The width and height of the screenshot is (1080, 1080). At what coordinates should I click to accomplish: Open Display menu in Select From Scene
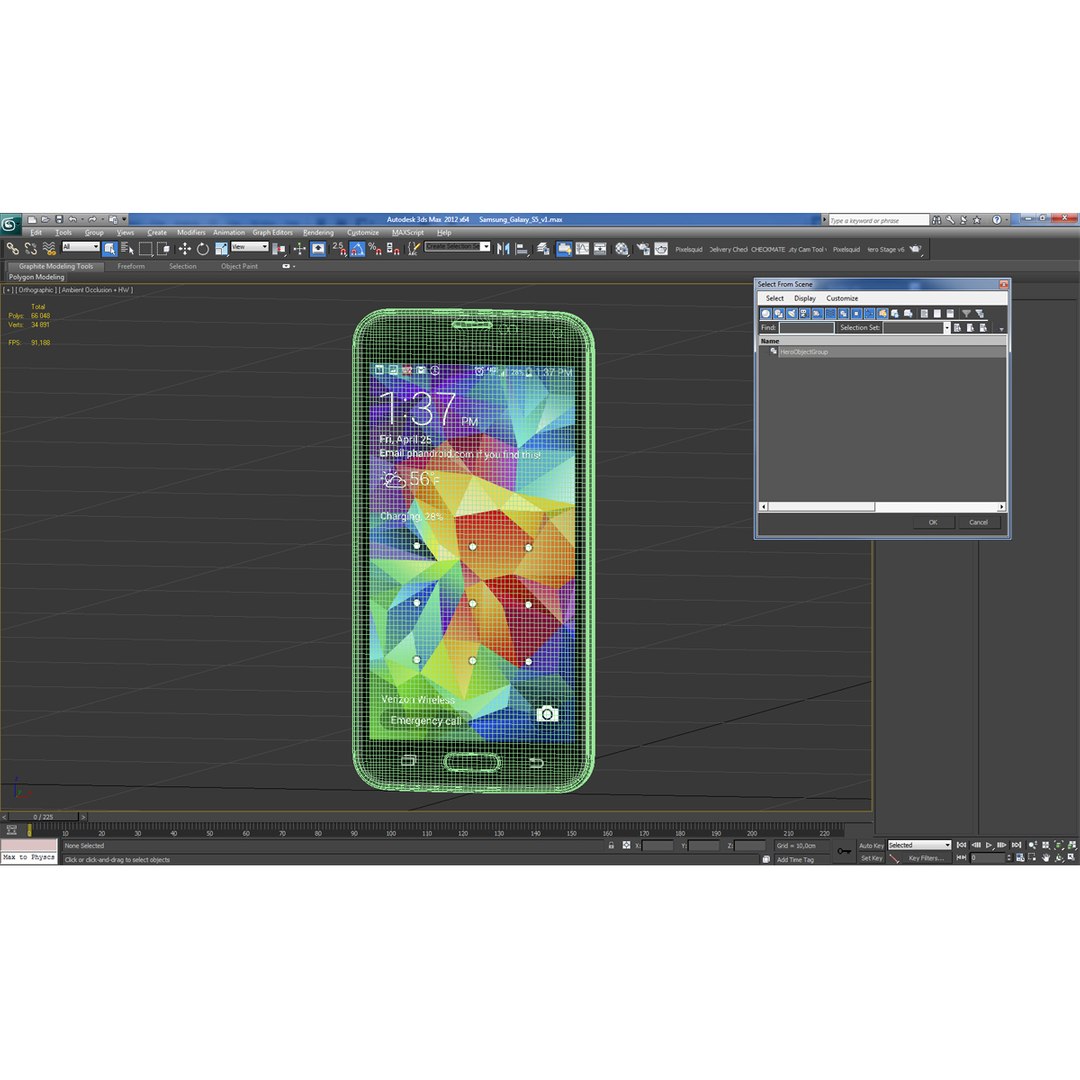pos(804,298)
